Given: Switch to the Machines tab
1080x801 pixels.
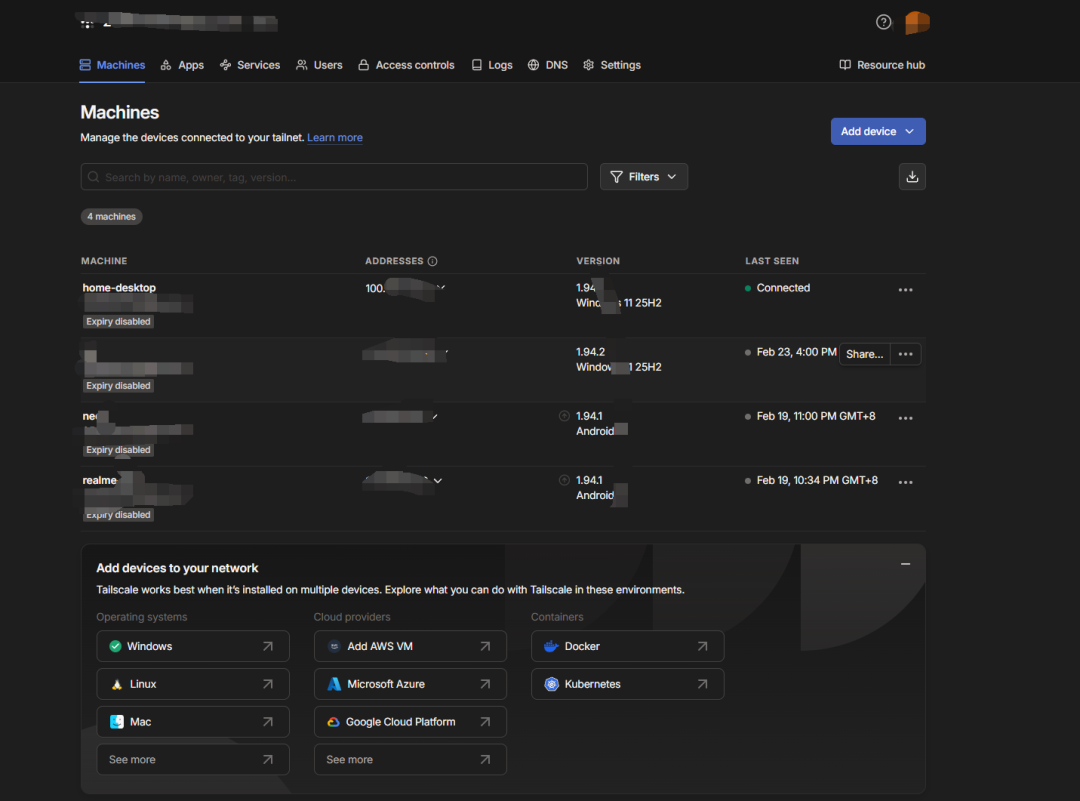Looking at the screenshot, I should (x=112, y=65).
